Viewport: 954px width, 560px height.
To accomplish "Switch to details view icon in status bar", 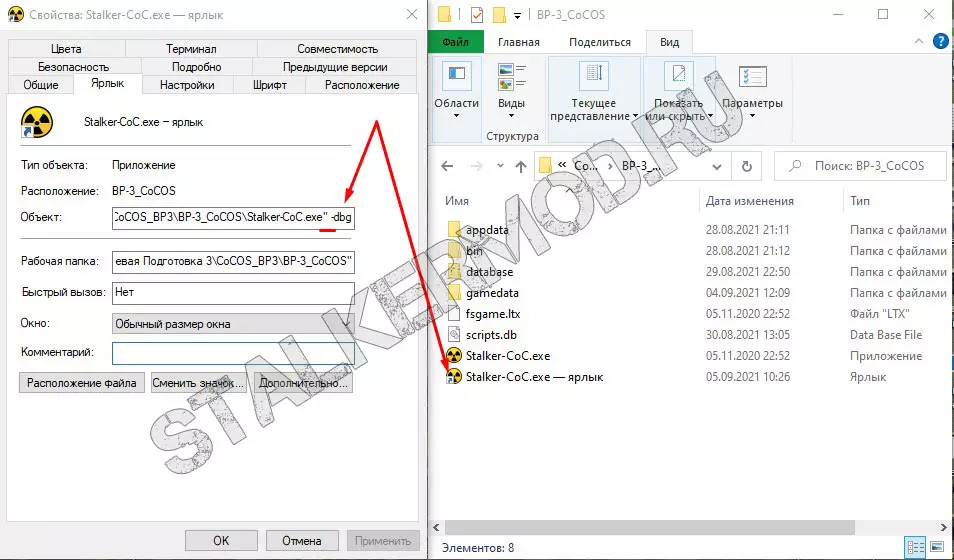I will coord(915,547).
